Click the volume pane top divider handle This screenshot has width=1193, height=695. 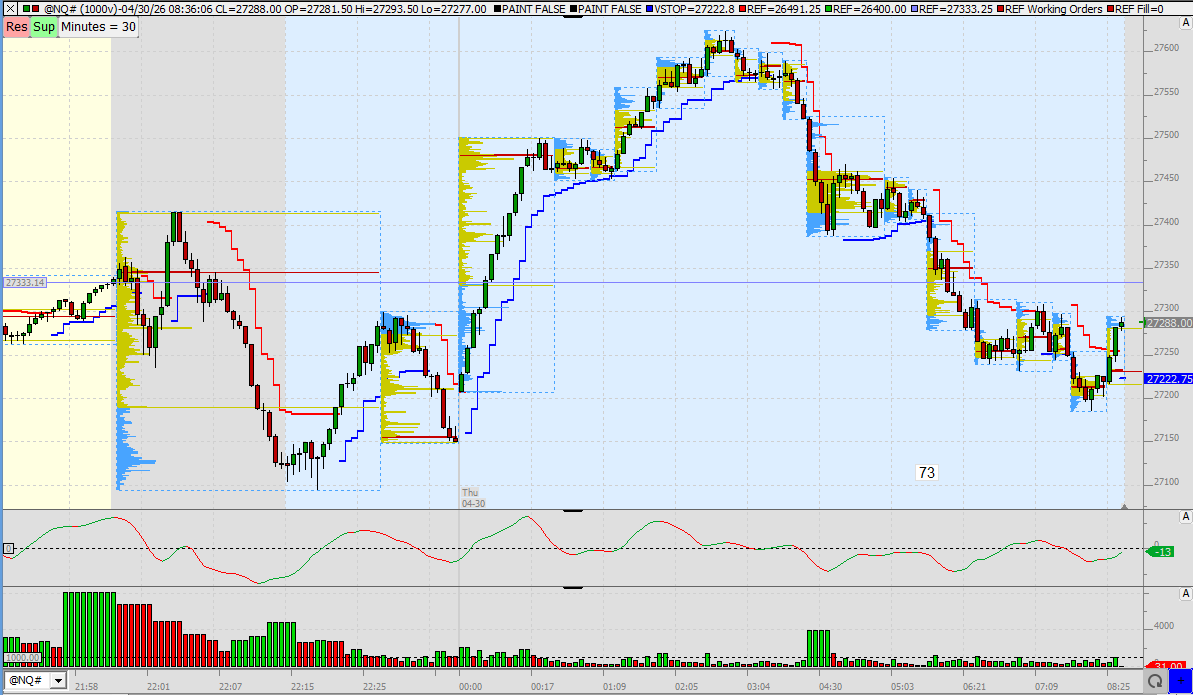point(572,587)
